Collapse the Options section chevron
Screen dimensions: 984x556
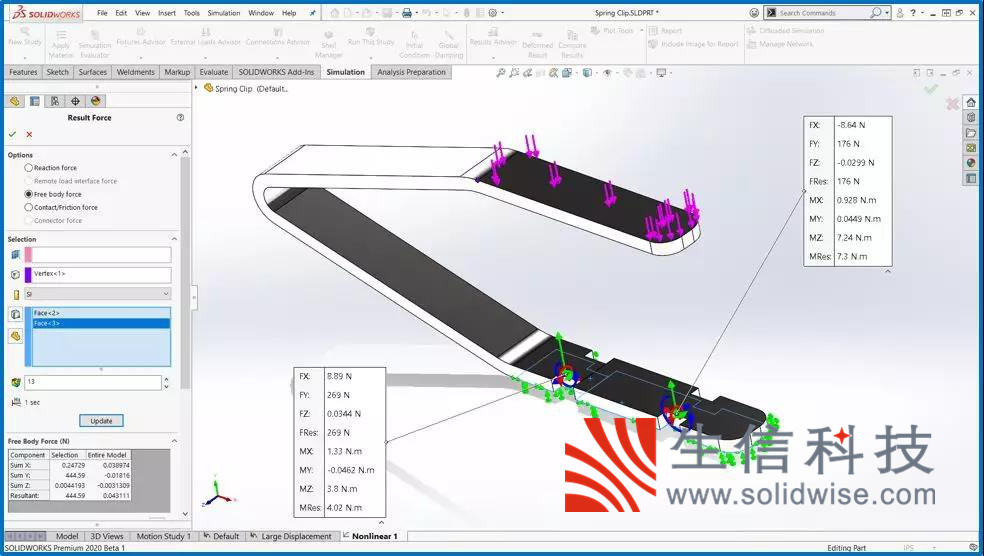pos(174,154)
